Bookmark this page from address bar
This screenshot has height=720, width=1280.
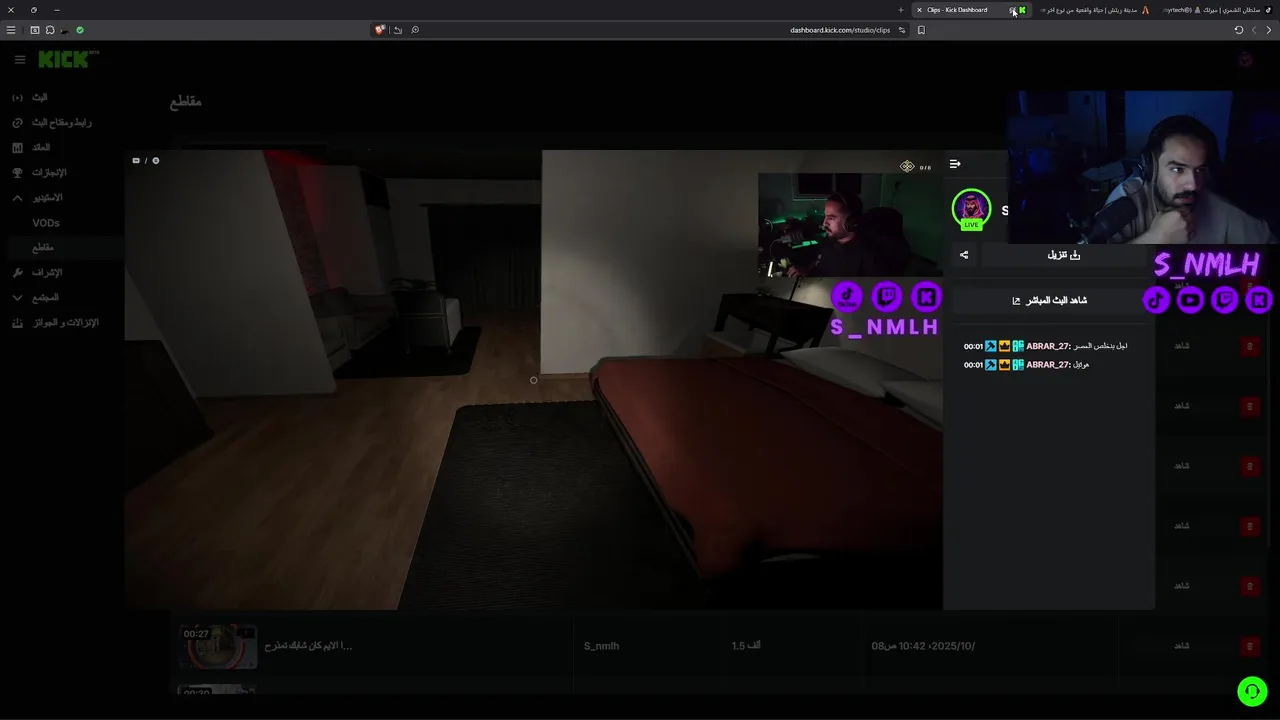921,30
